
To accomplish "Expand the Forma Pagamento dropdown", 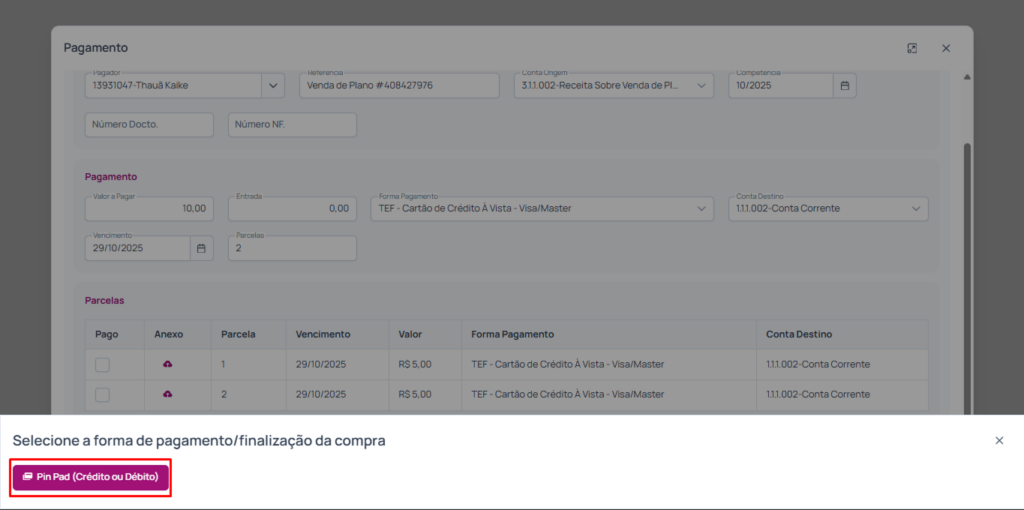I will point(701,209).
